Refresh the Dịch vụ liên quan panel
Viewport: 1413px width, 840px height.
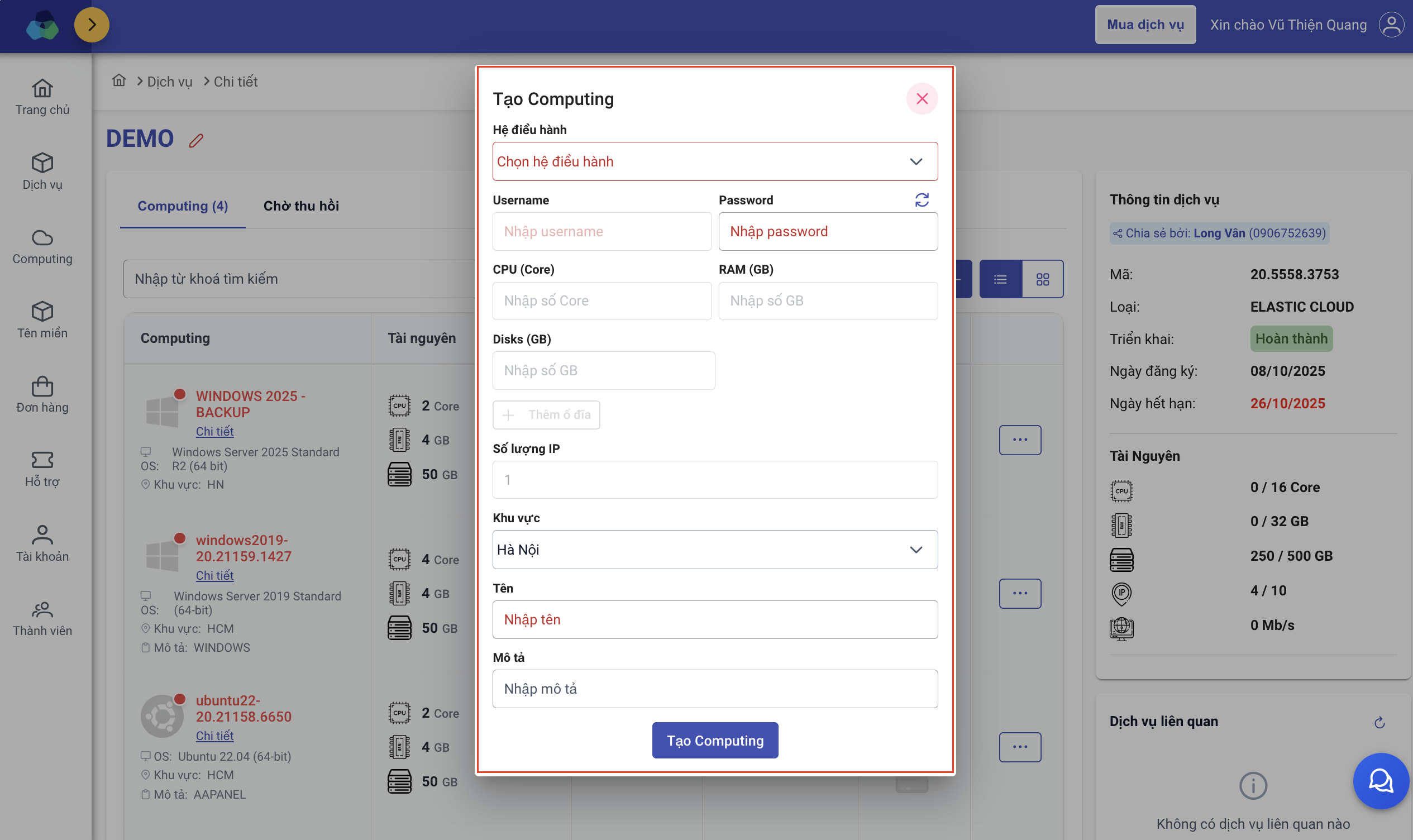1379,722
